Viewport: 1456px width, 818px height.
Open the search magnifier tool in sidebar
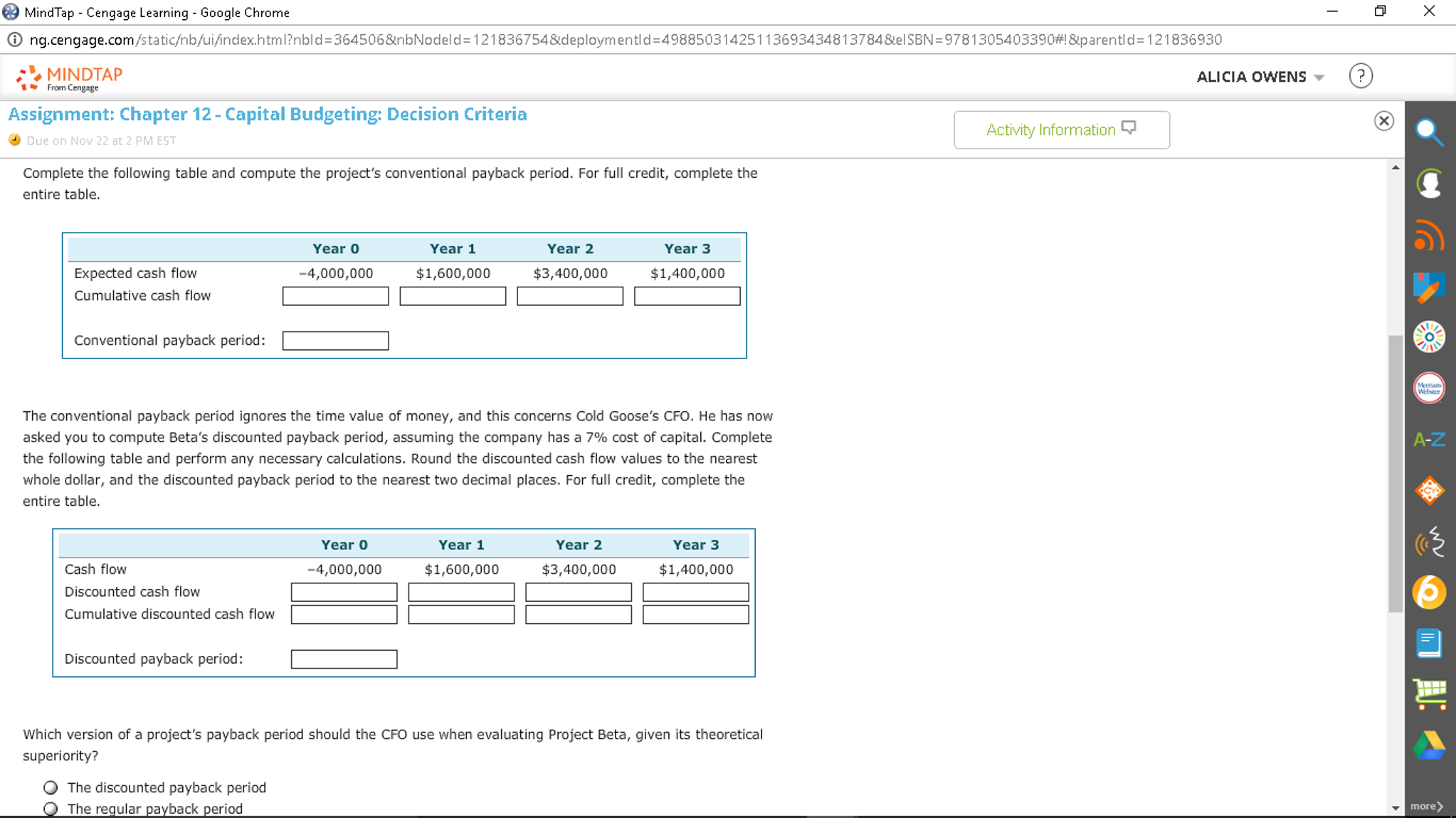point(1429,132)
